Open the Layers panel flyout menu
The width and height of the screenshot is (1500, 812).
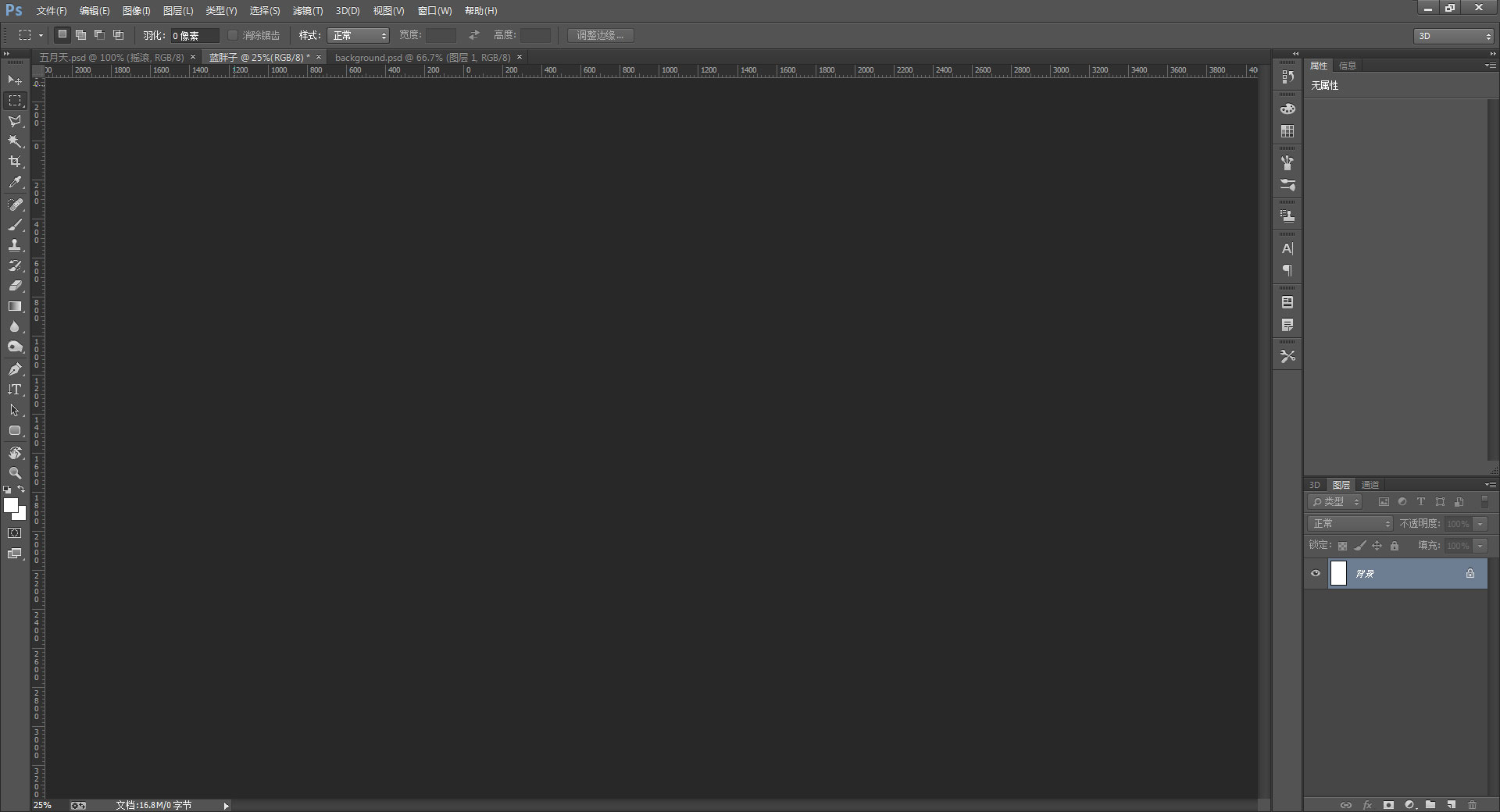[x=1490, y=485]
